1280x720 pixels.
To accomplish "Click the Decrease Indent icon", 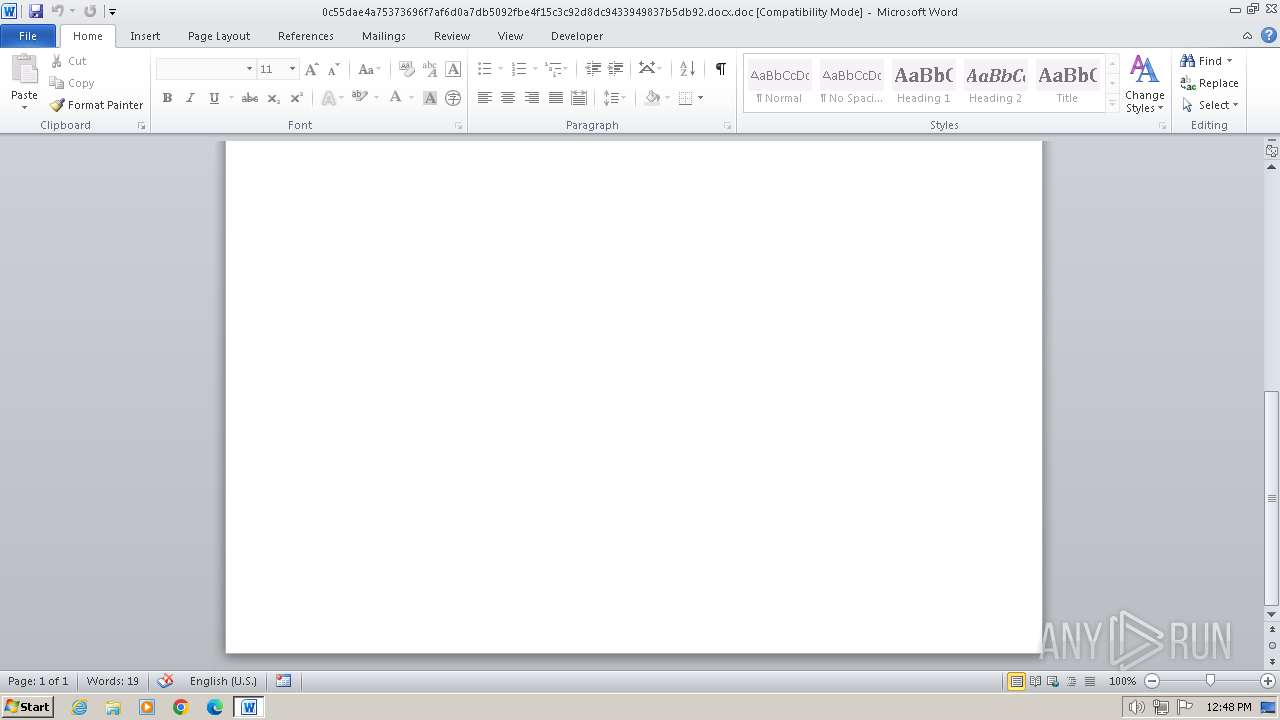I will tap(593, 69).
